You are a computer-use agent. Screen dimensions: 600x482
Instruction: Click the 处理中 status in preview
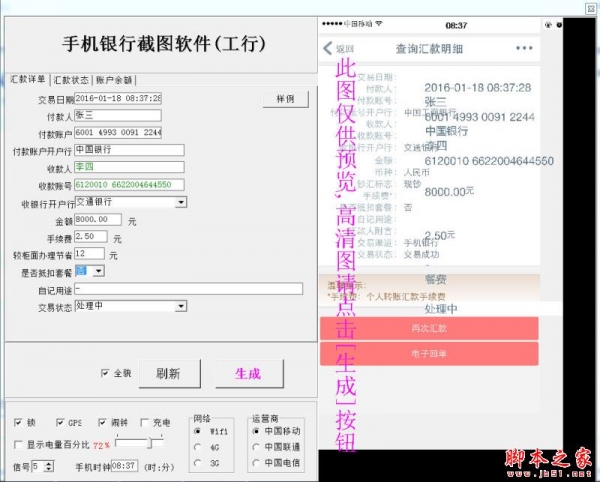pos(441,309)
